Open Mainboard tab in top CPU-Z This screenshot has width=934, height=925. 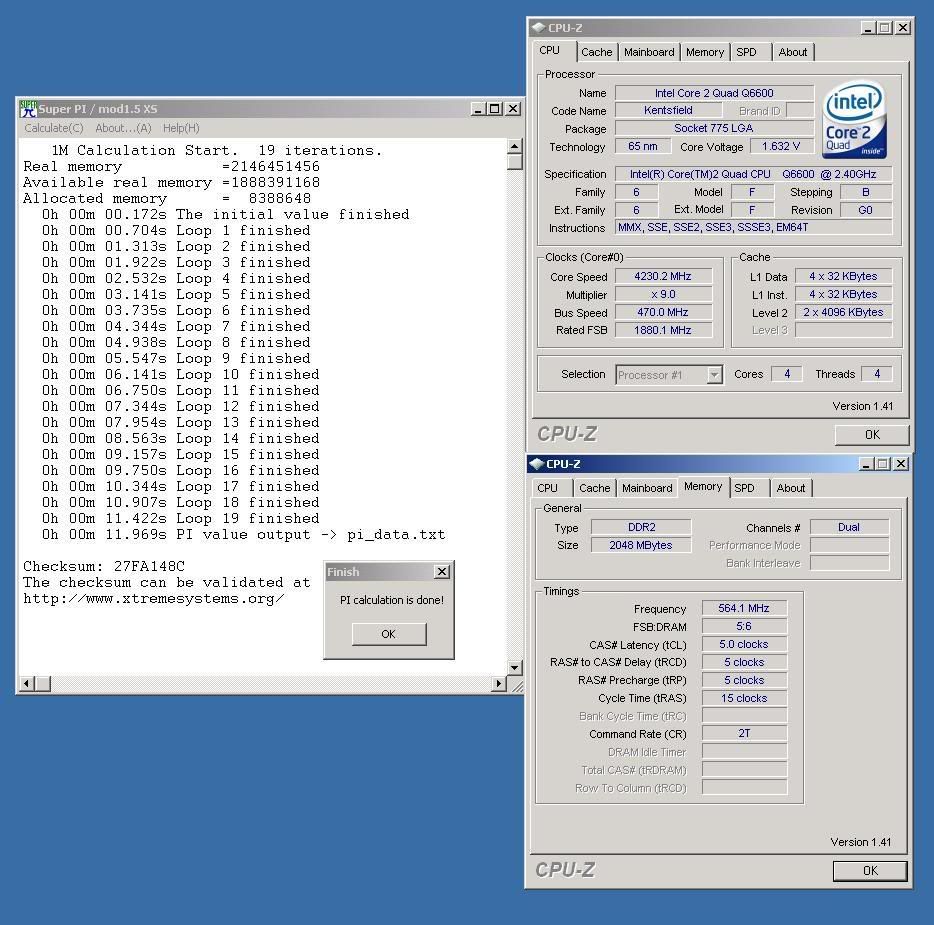coord(649,52)
